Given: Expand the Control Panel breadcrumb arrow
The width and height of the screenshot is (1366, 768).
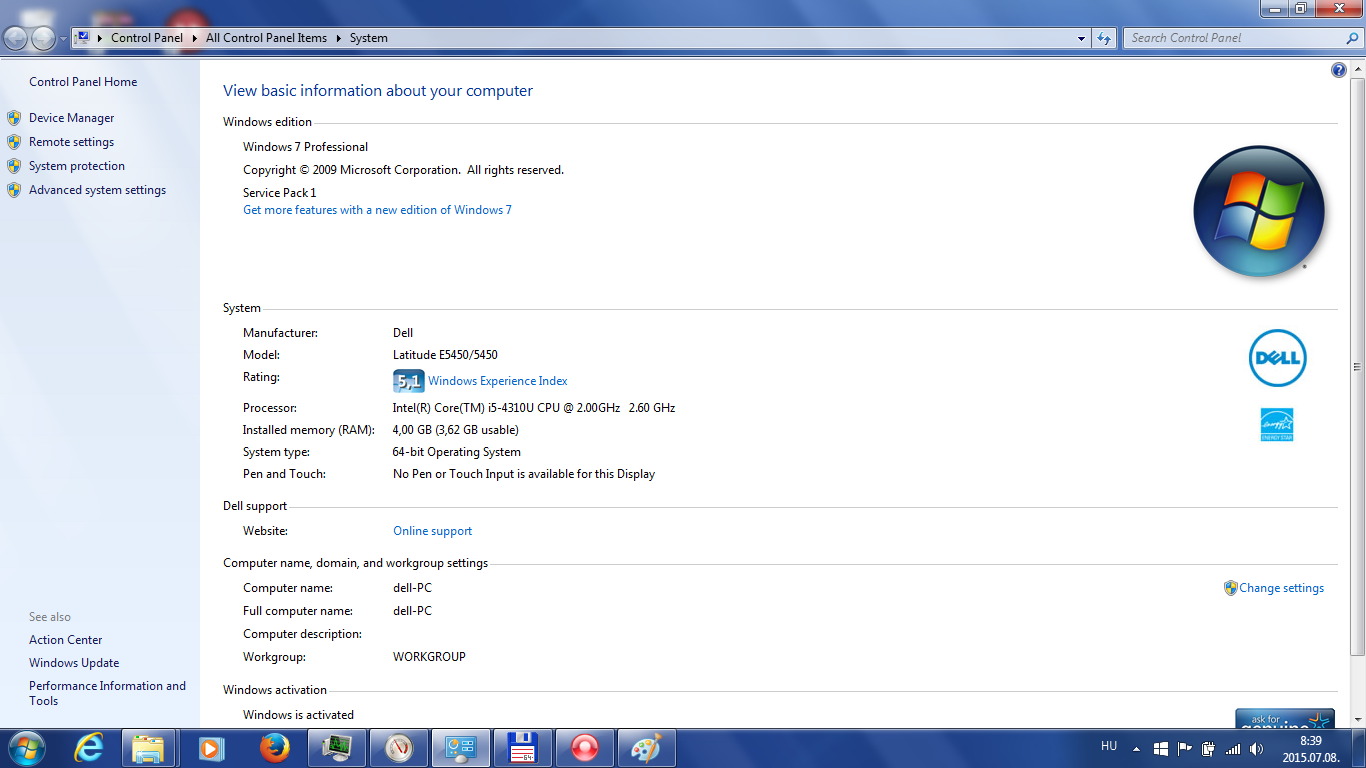Looking at the screenshot, I should tap(194, 38).
